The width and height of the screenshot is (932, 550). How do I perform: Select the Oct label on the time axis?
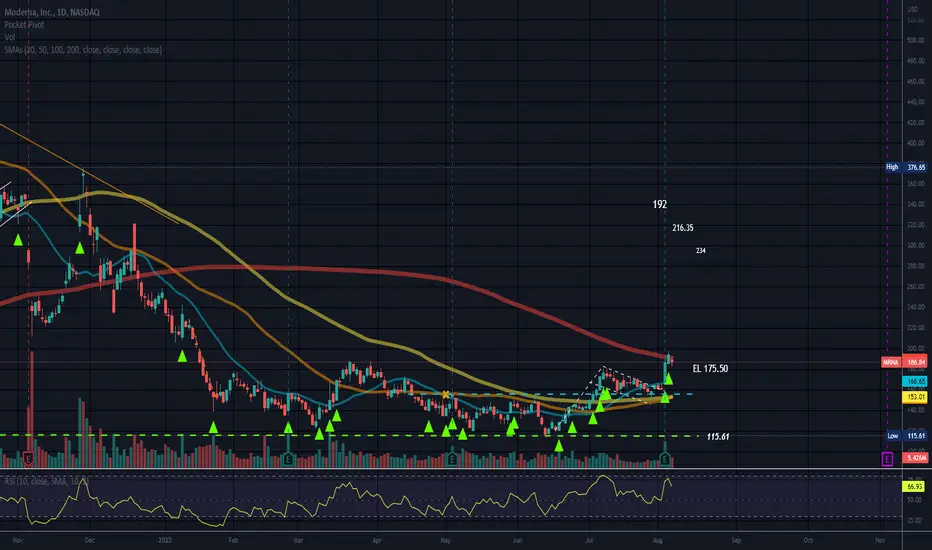808,540
